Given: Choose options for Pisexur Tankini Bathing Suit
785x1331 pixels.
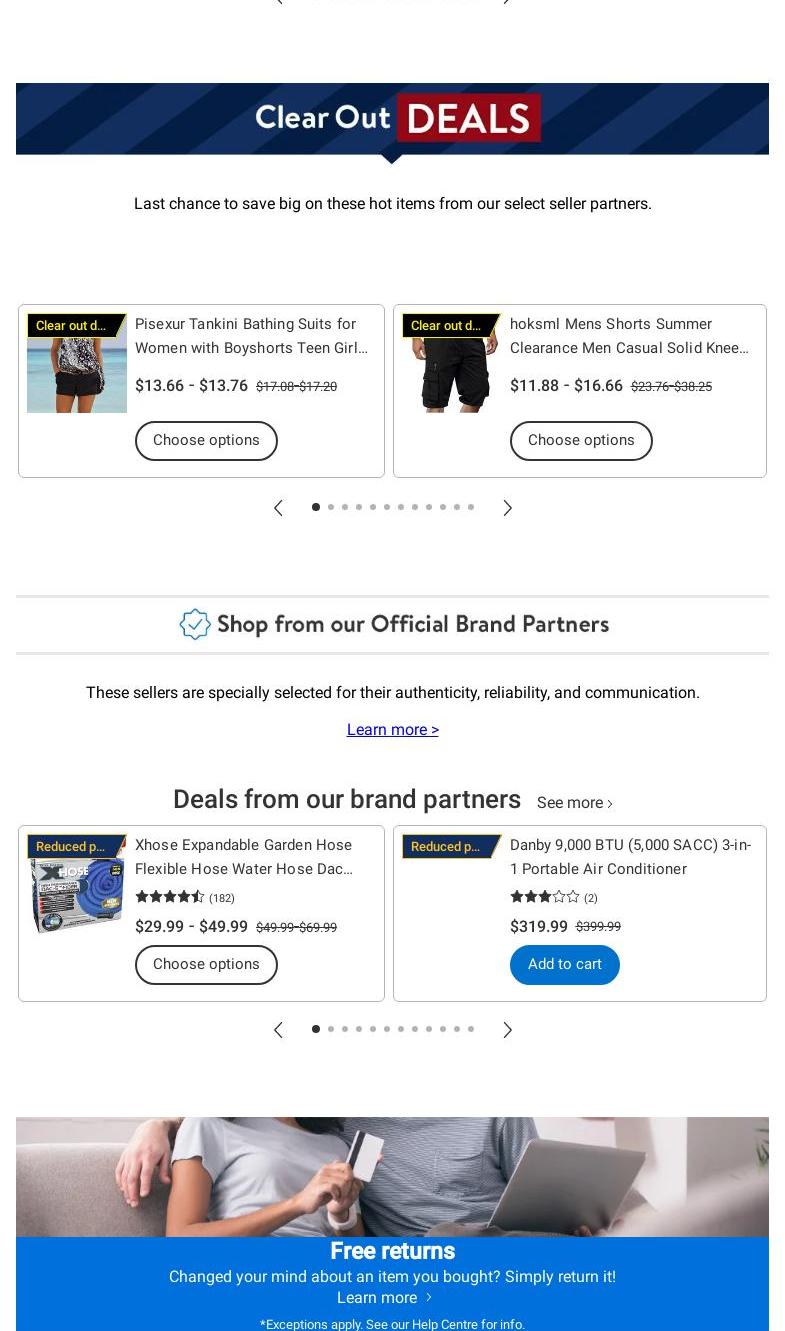Looking at the screenshot, I should pos(206,441).
